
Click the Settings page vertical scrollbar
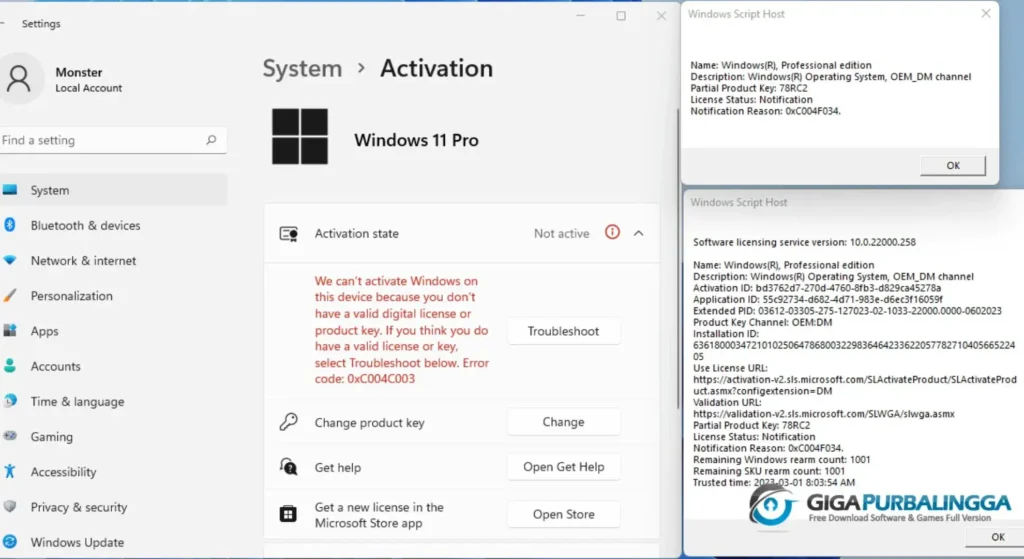pyautogui.click(x=677, y=261)
